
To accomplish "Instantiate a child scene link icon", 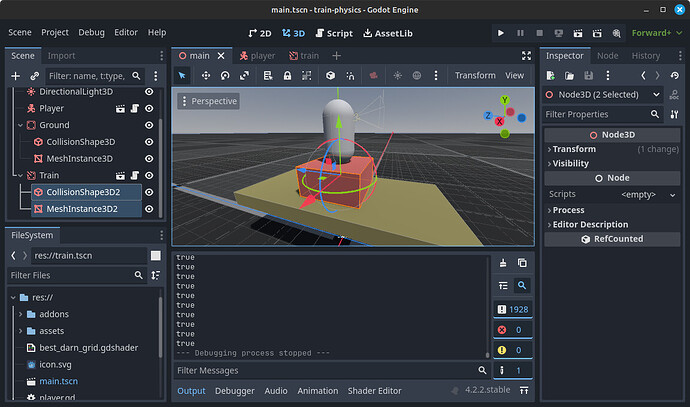I will click(x=34, y=76).
